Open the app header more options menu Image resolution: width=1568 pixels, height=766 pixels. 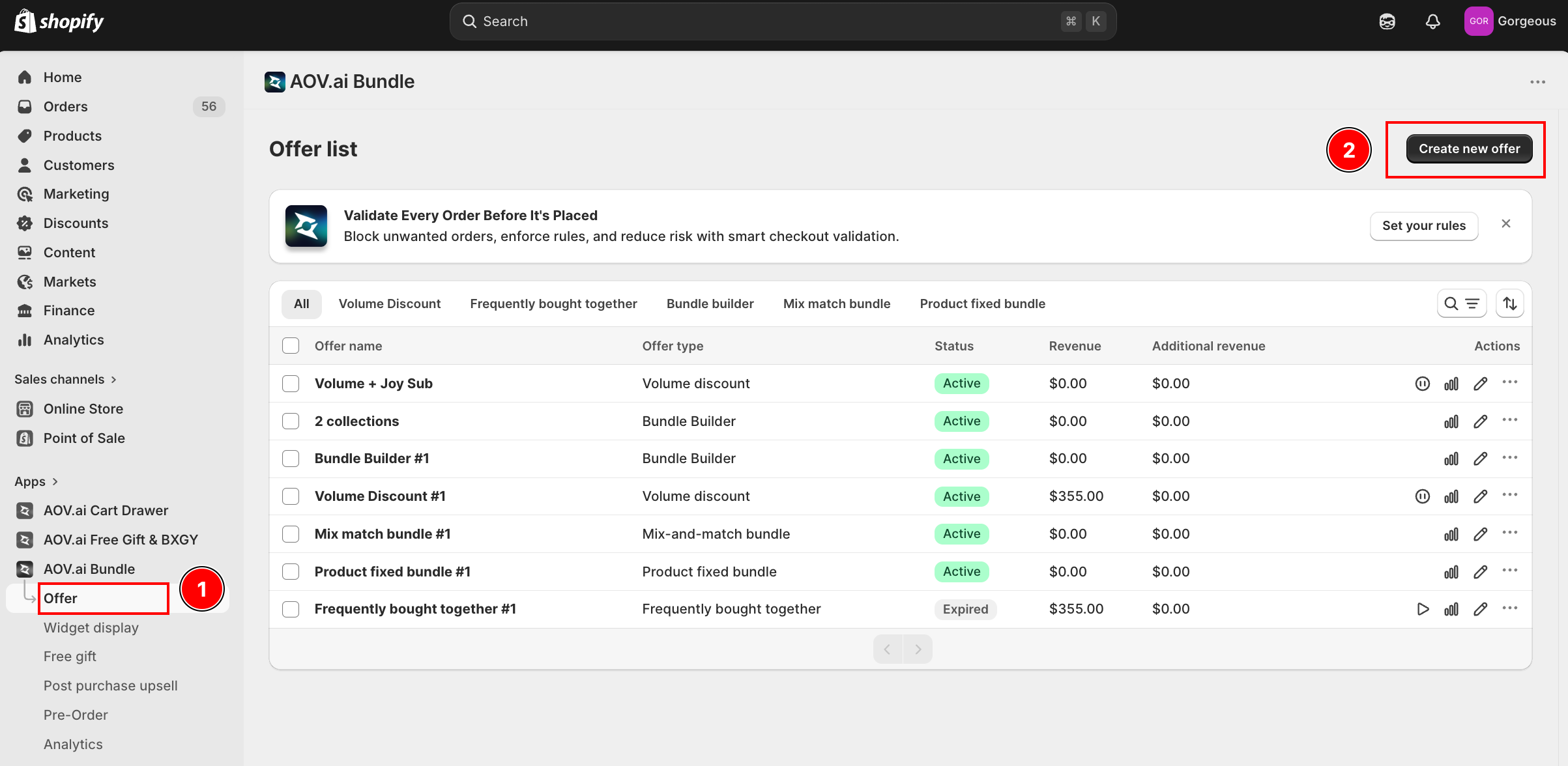pyautogui.click(x=1538, y=82)
